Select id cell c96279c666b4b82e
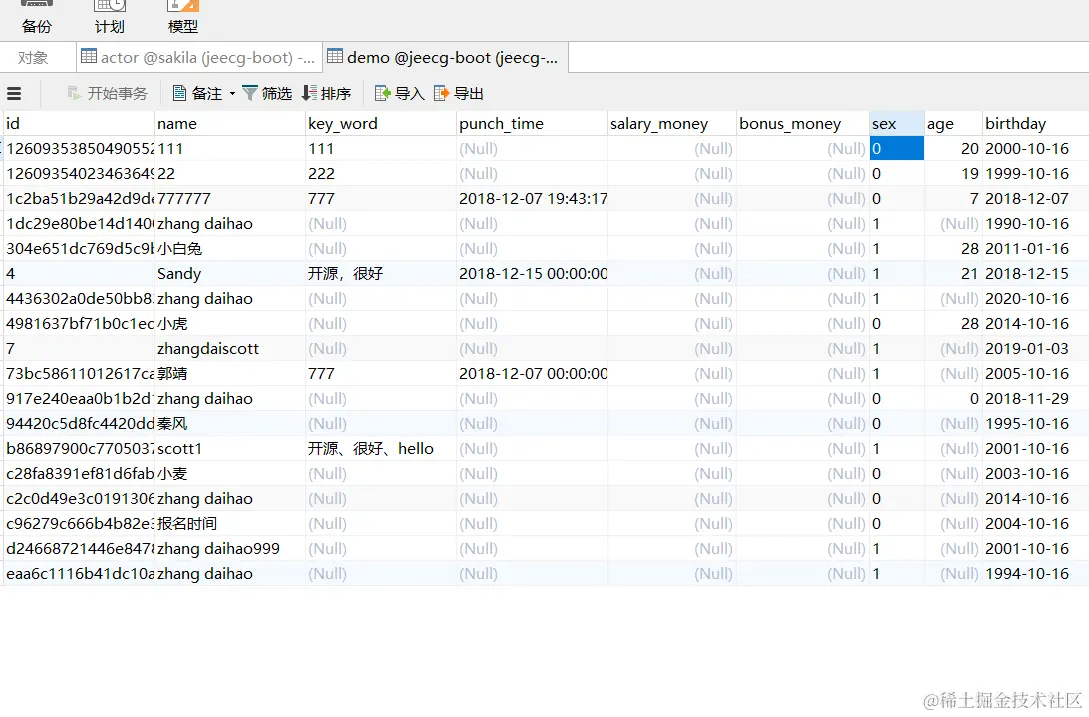This screenshot has height=717, width=1089. (78, 524)
